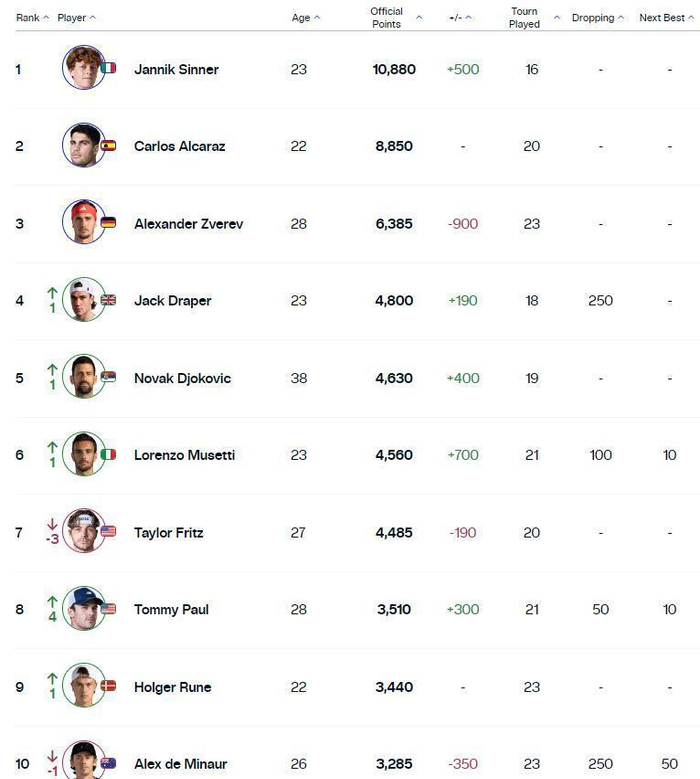Click the Danish flag beside Holger Rune

(108, 687)
